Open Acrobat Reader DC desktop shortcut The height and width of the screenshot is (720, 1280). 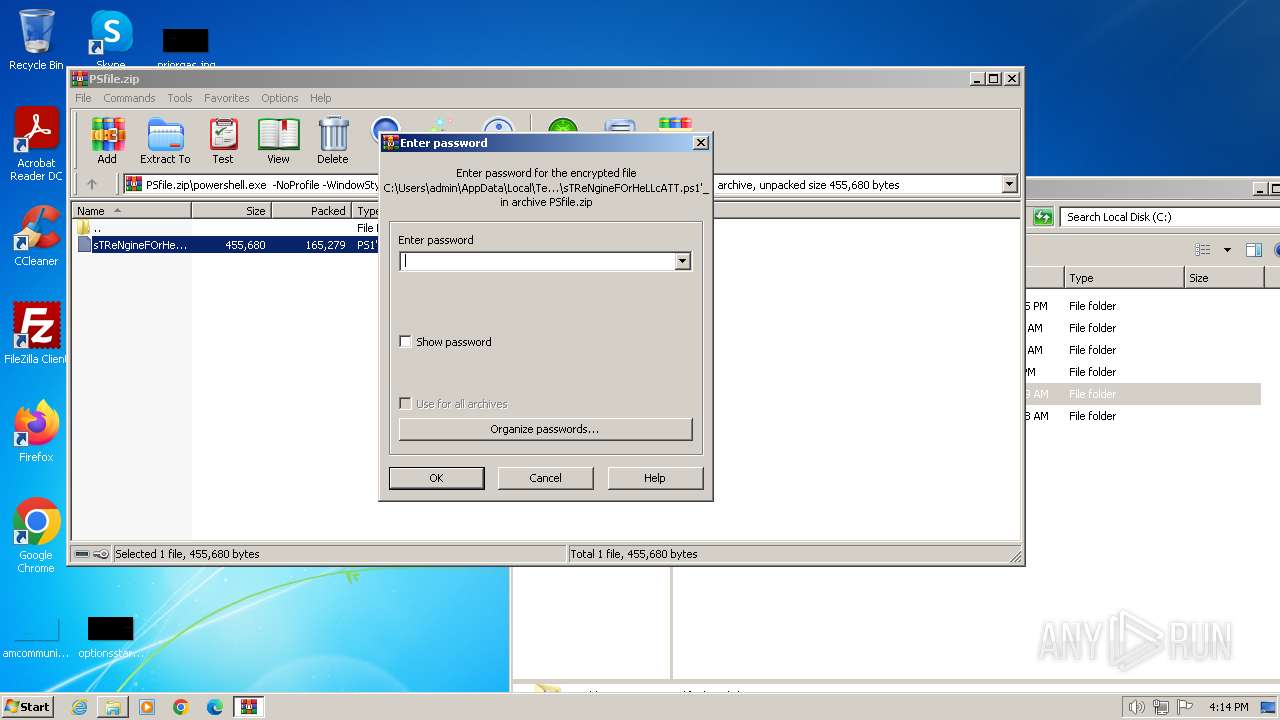[36, 145]
